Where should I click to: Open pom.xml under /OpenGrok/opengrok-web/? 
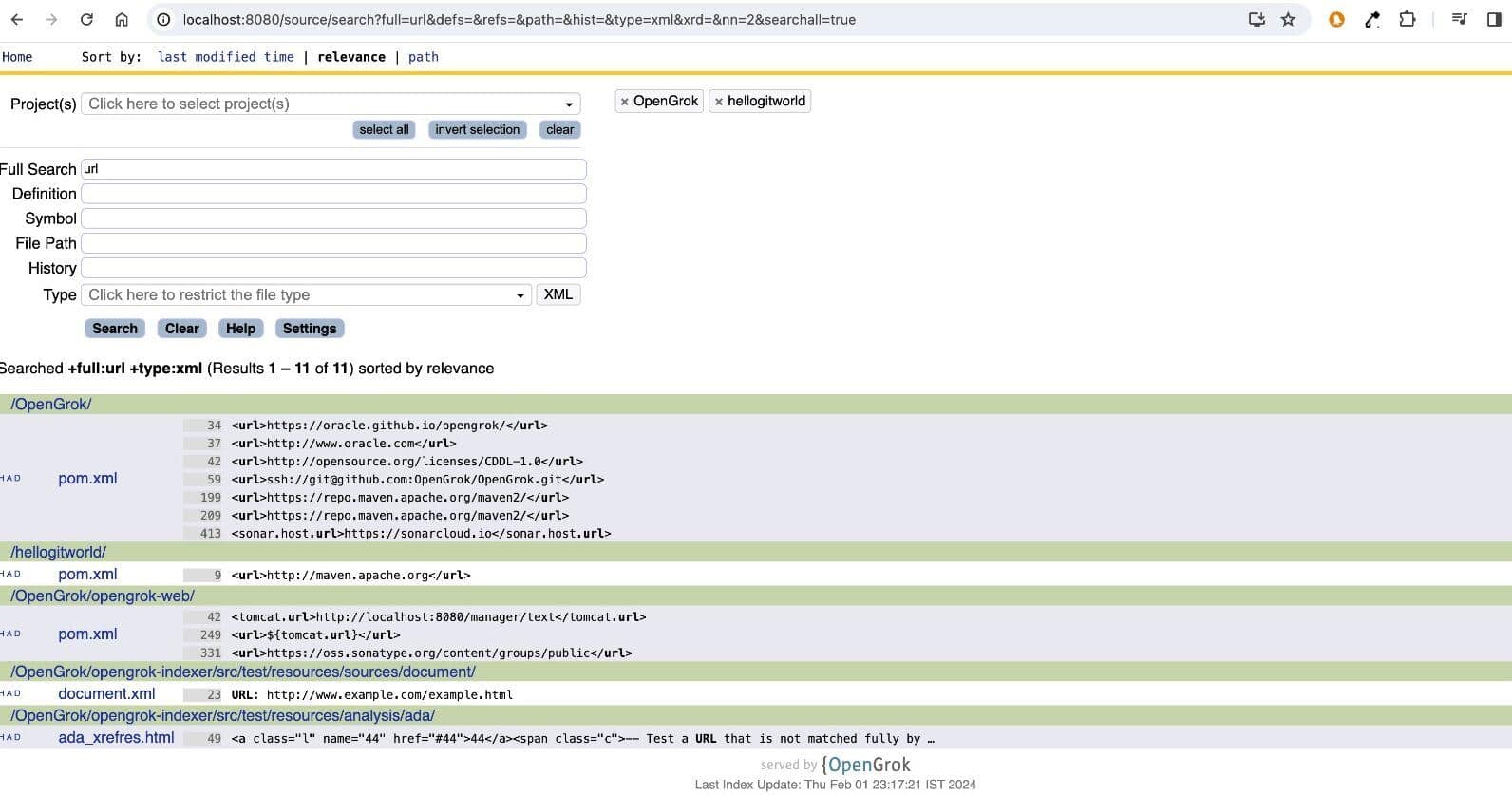(87, 634)
